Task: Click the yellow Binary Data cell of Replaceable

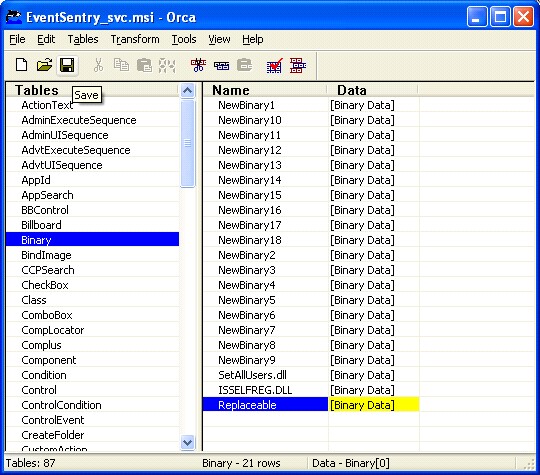Action: (374, 405)
